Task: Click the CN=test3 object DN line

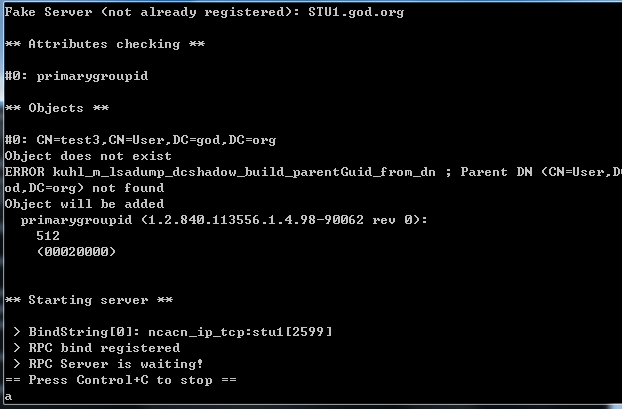Action: click(x=140, y=140)
